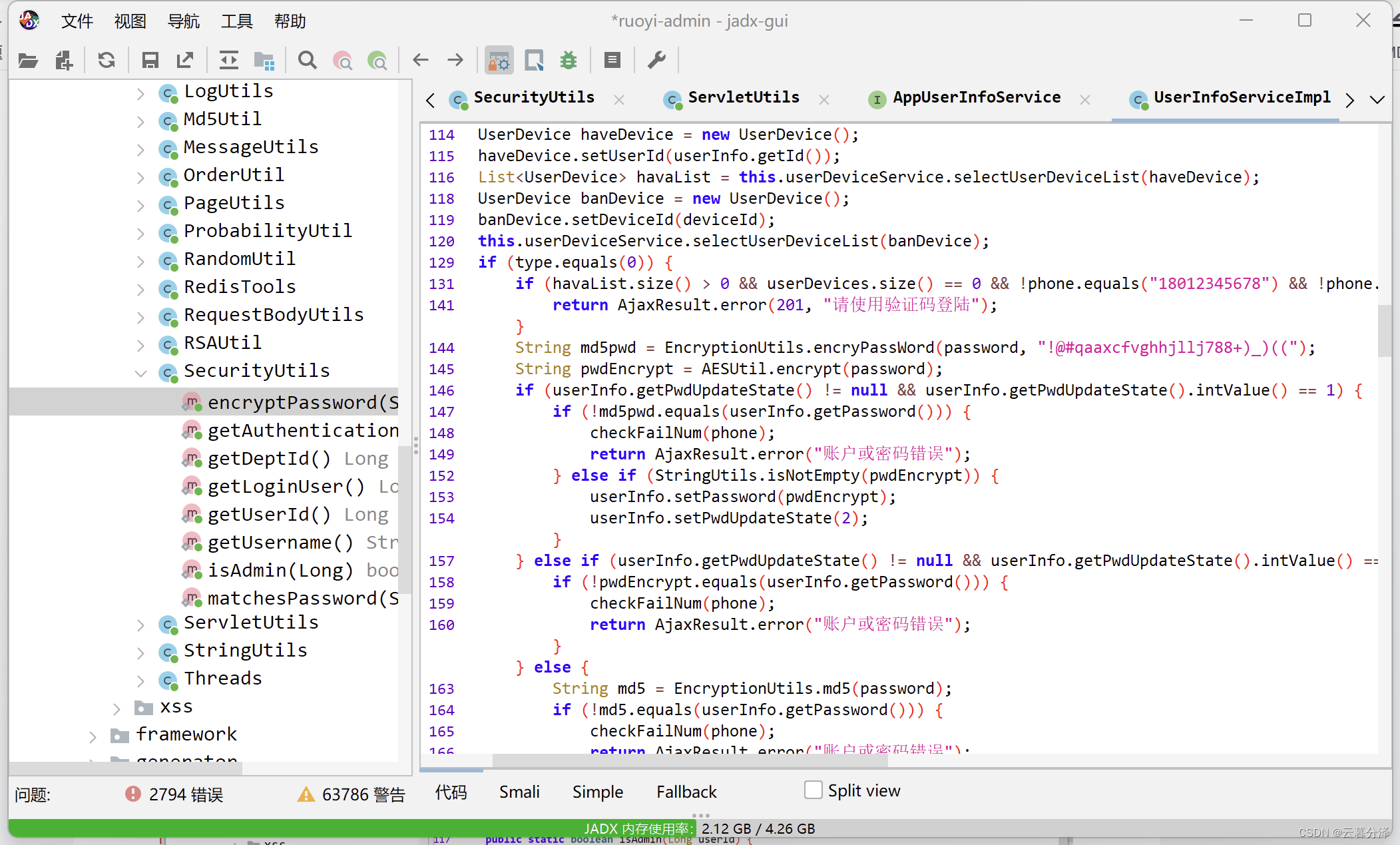The height and width of the screenshot is (845, 1400).
Task: Click the green bug debugger icon
Action: click(x=568, y=61)
